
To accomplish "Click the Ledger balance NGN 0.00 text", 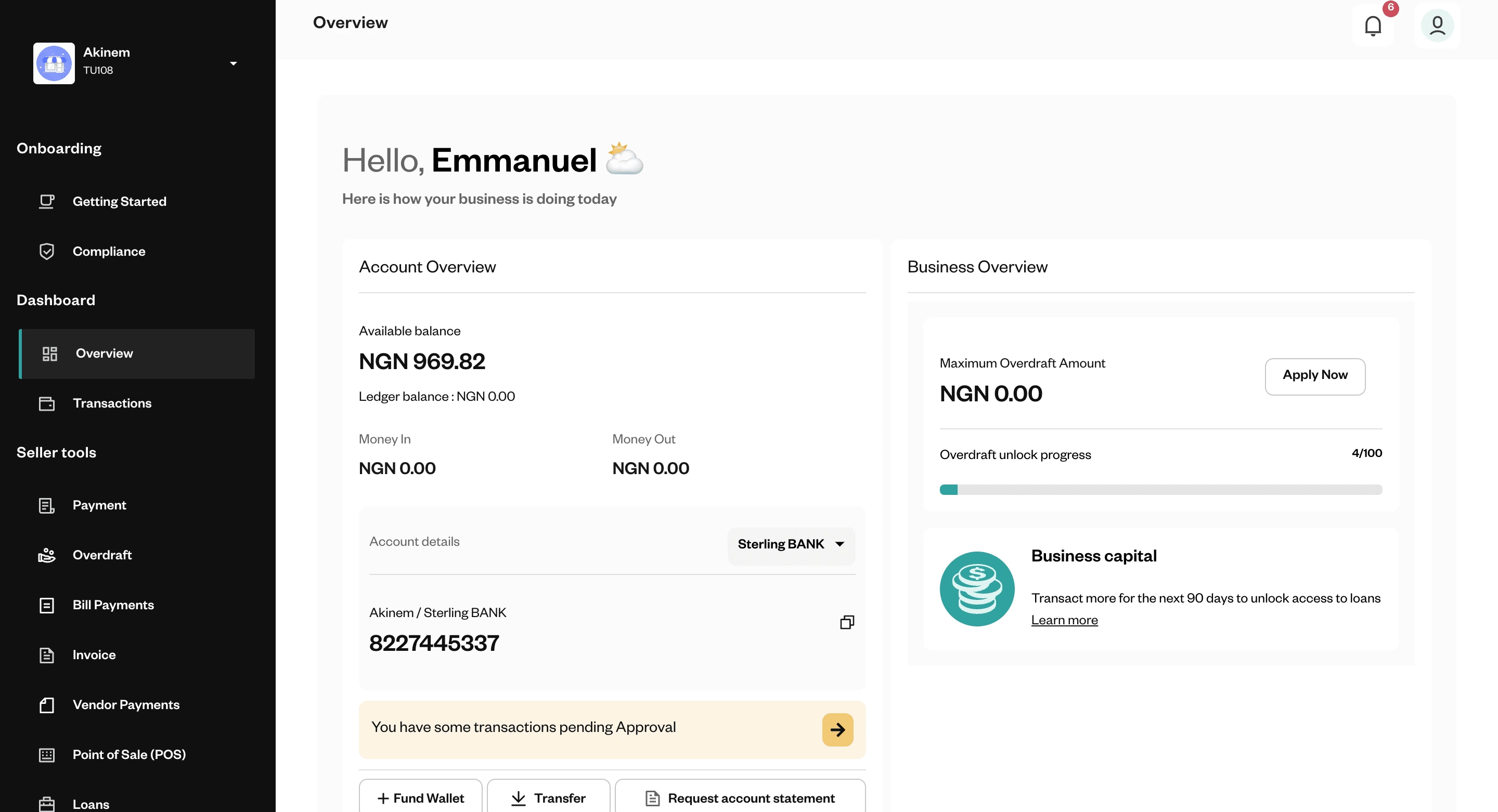I will 437,397.
